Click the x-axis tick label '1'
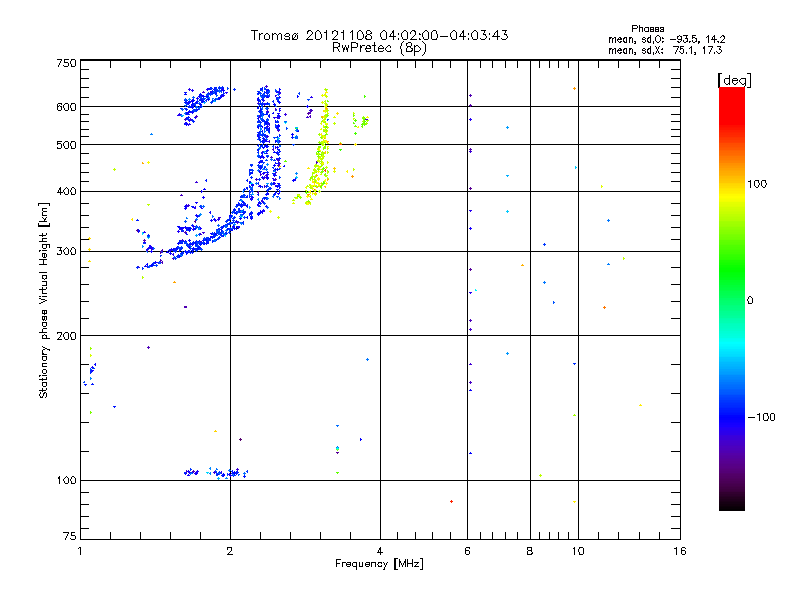Viewport: 800px width, 600px height. pyautogui.click(x=80, y=551)
